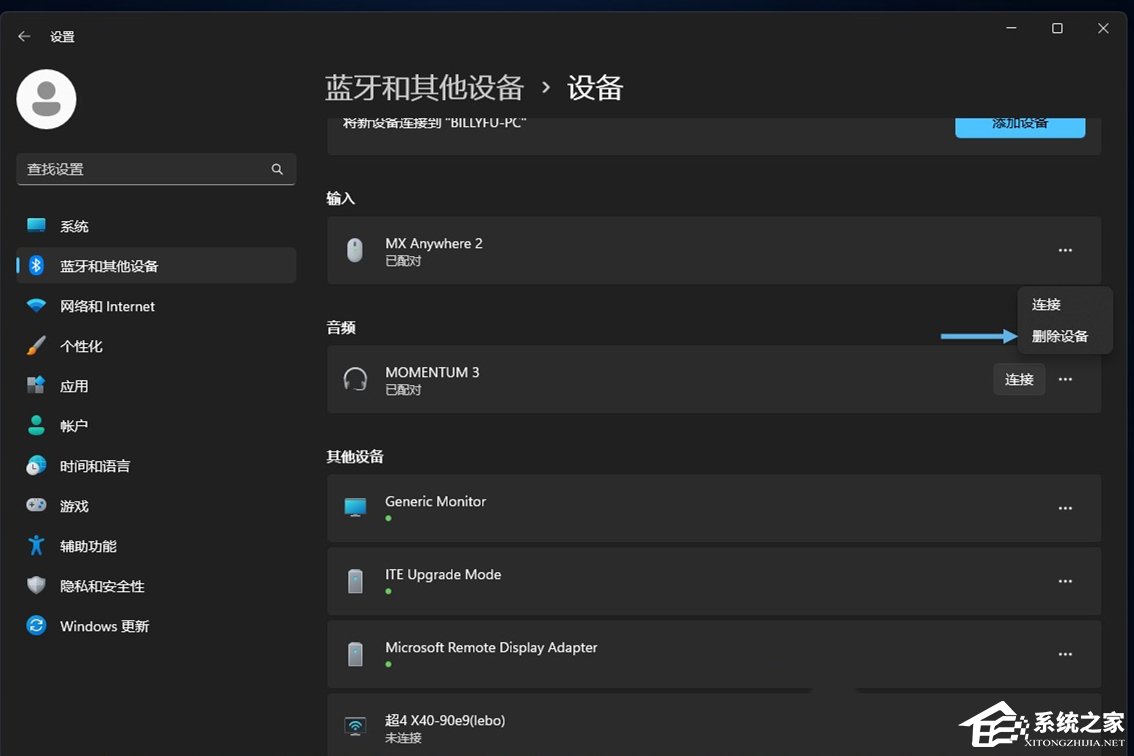Viewport: 1134px width, 756px height.
Task: Open 时间和语言 settings
Action: [94, 467]
